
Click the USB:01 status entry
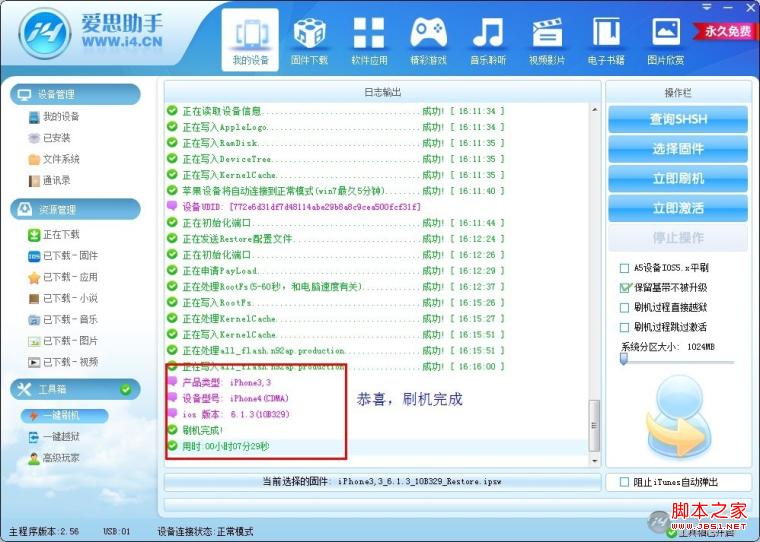click(x=116, y=531)
